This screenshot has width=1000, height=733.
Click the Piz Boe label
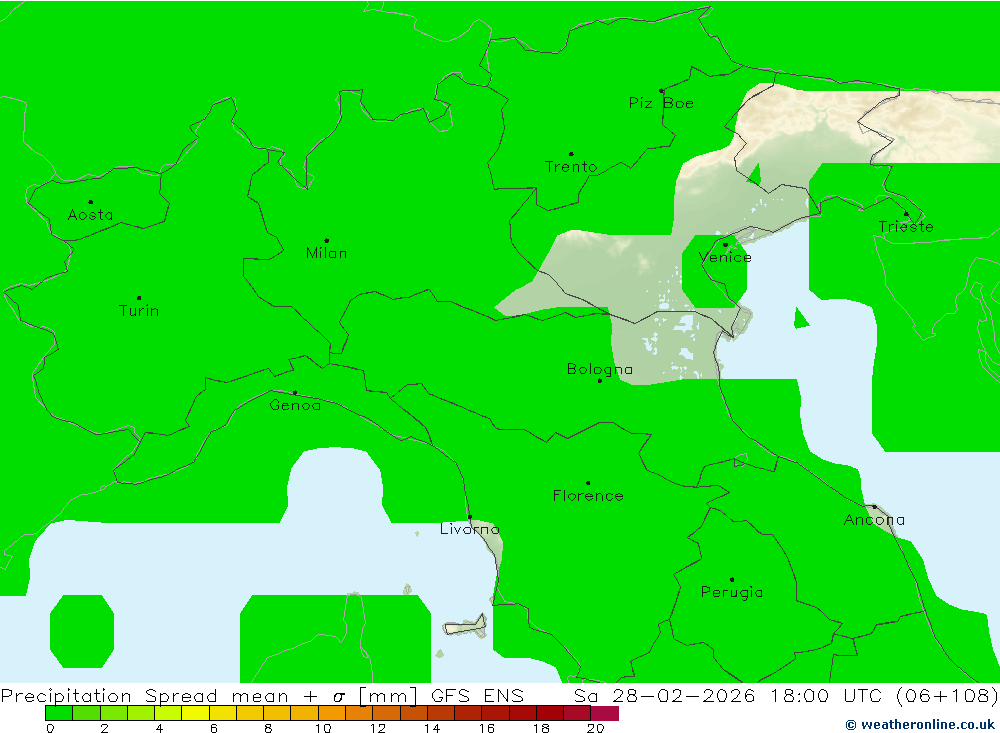[661, 103]
